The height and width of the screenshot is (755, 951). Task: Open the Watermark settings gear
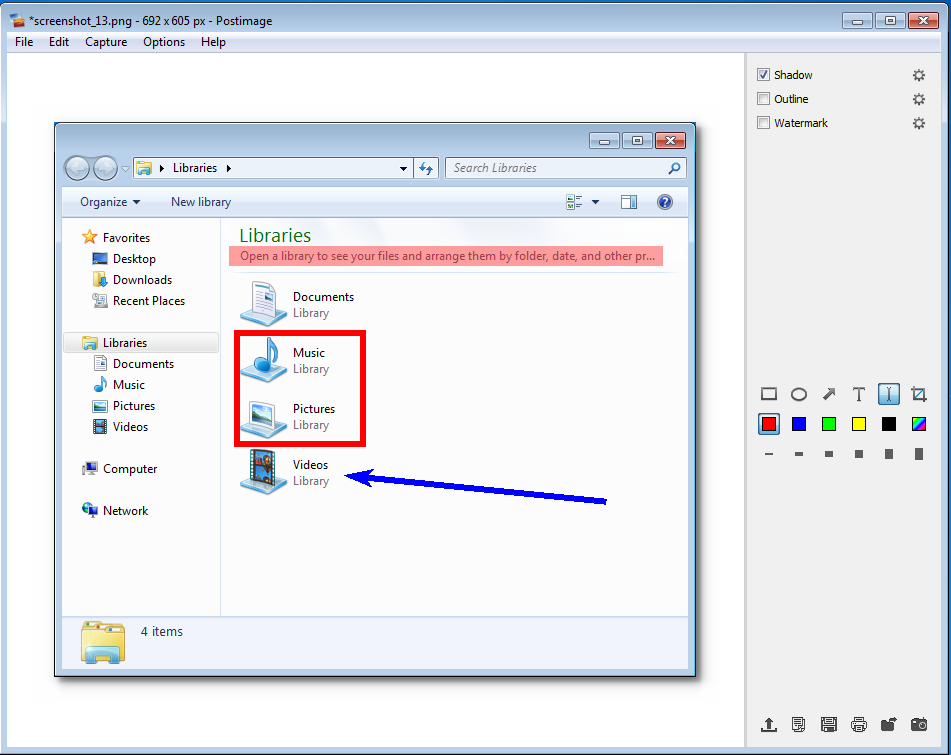(x=918, y=123)
